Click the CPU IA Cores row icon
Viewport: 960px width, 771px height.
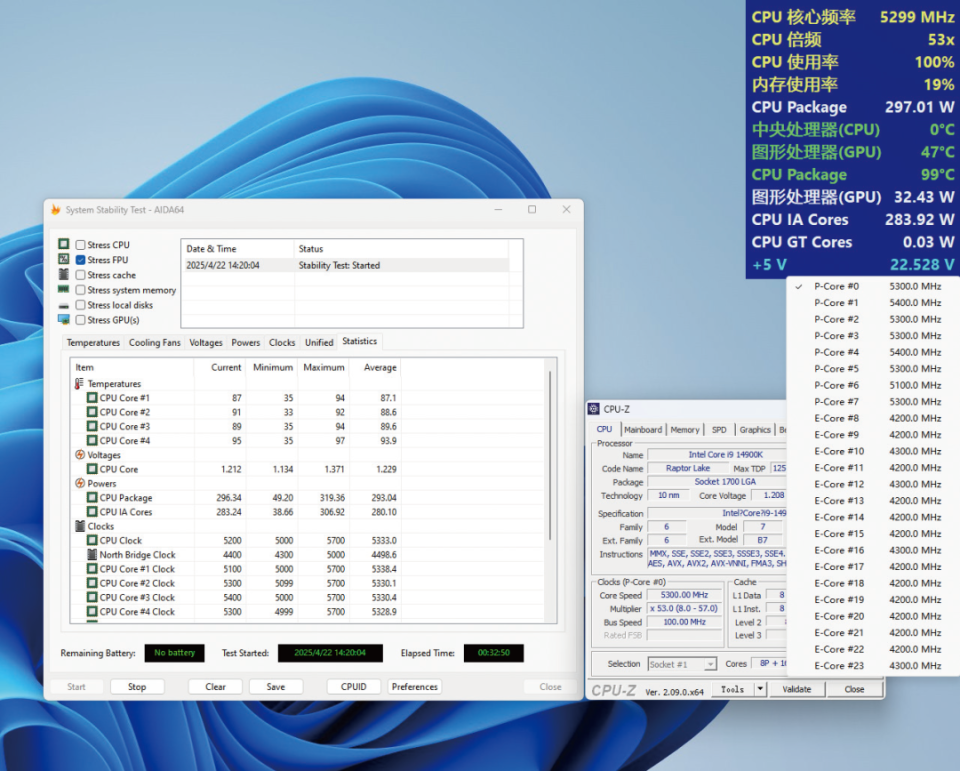tap(92, 512)
